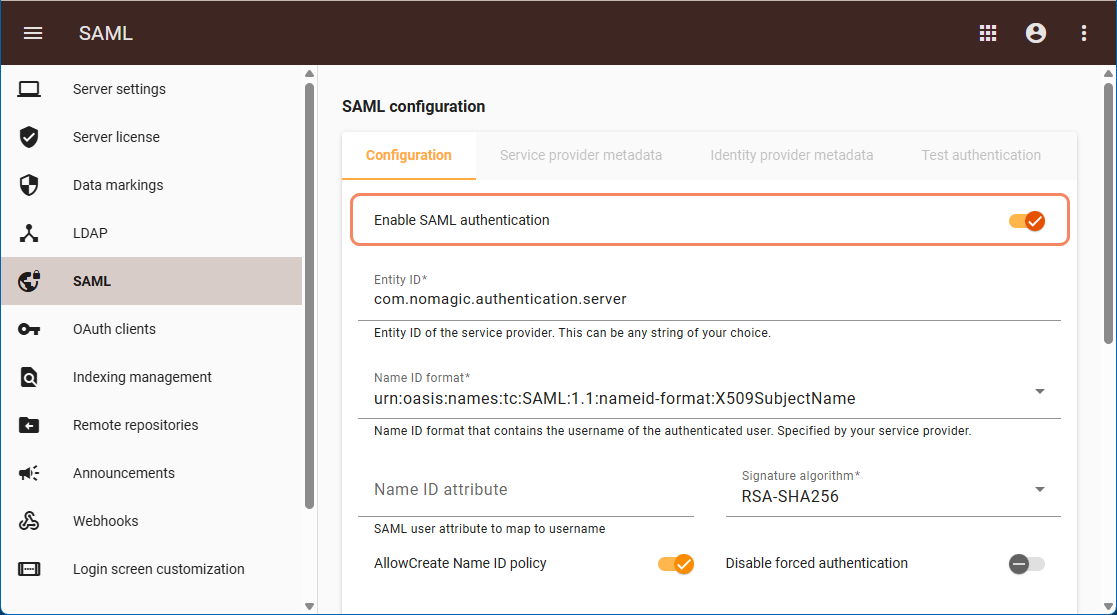Click the Name ID attribute input field
This screenshot has width=1117, height=615.
(526, 490)
